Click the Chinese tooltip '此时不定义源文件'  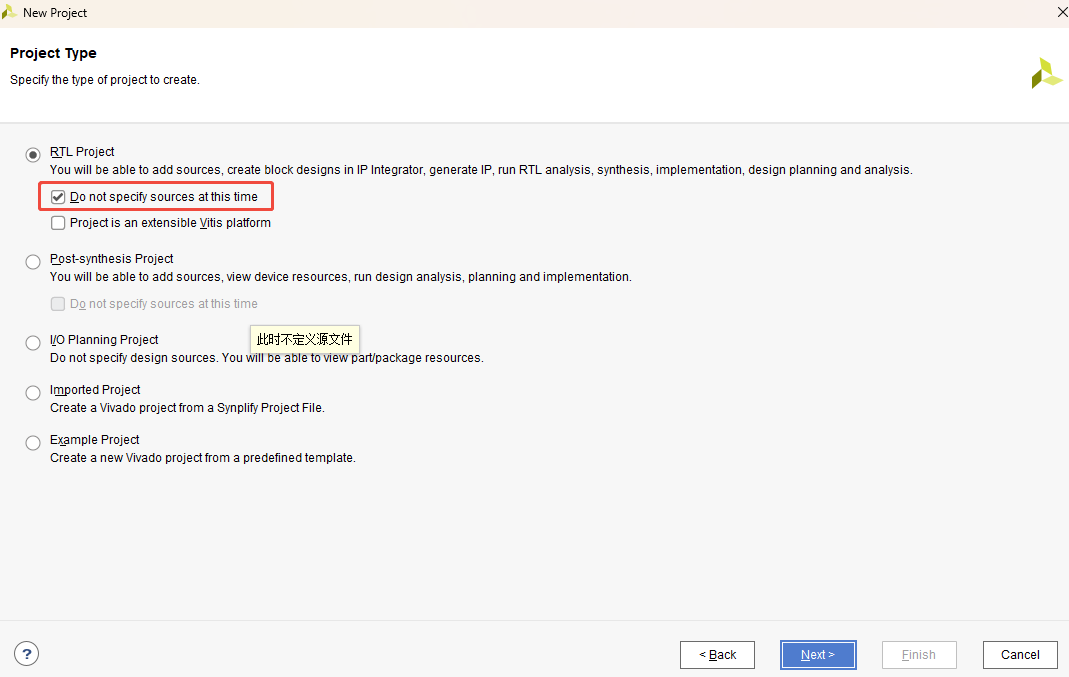[305, 340]
